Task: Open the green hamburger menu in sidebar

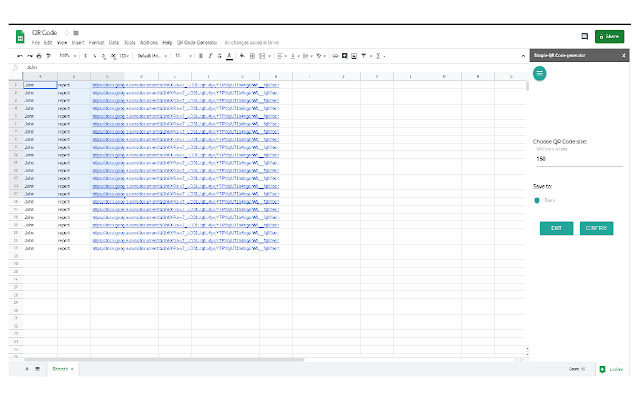Action: click(x=540, y=73)
